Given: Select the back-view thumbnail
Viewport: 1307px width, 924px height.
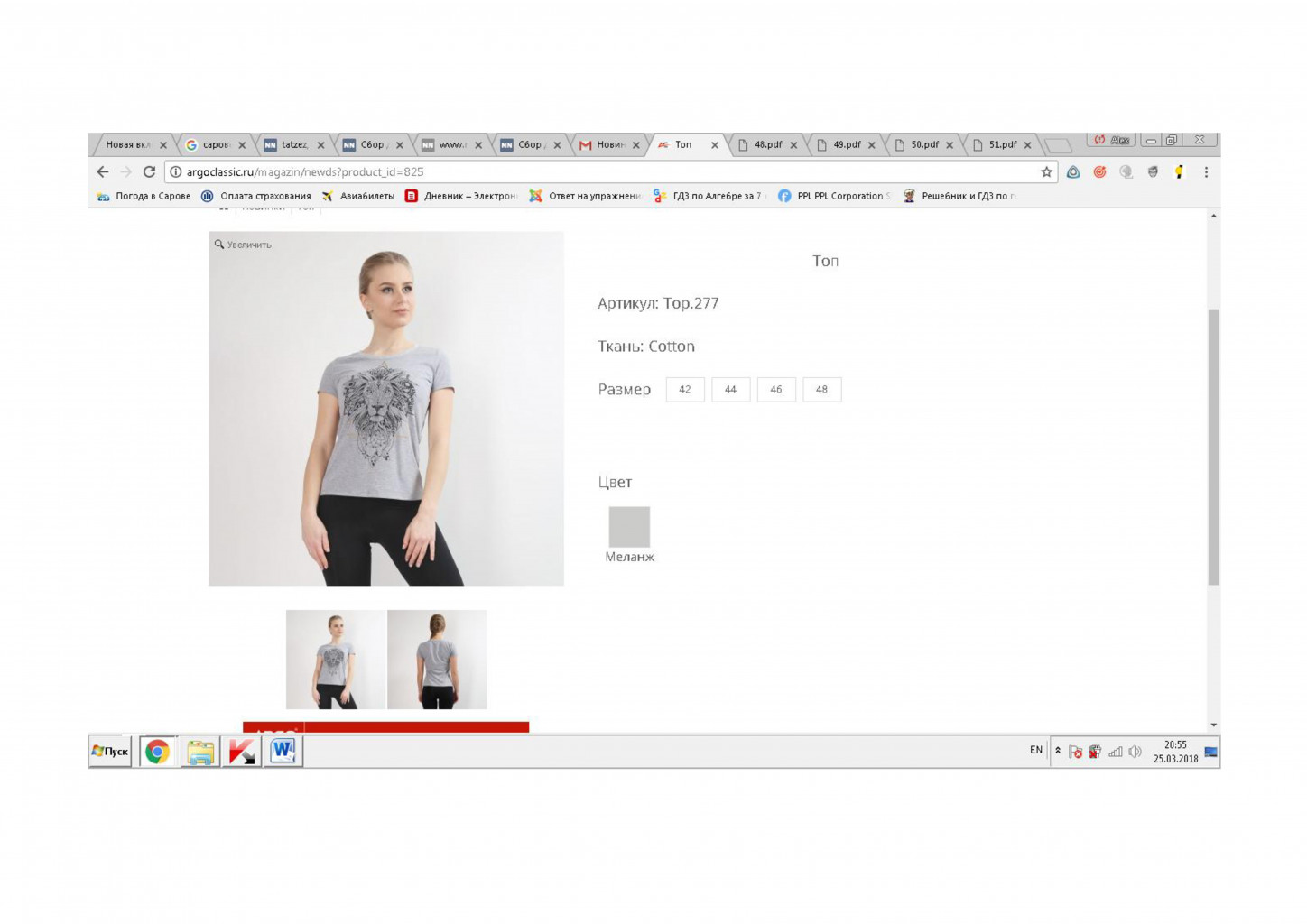Looking at the screenshot, I should point(437,660).
